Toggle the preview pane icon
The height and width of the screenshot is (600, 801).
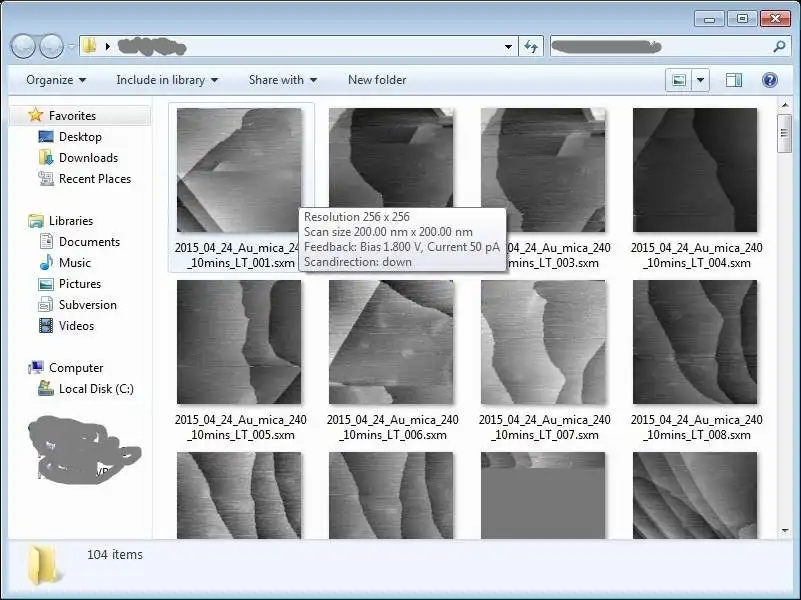tap(734, 80)
